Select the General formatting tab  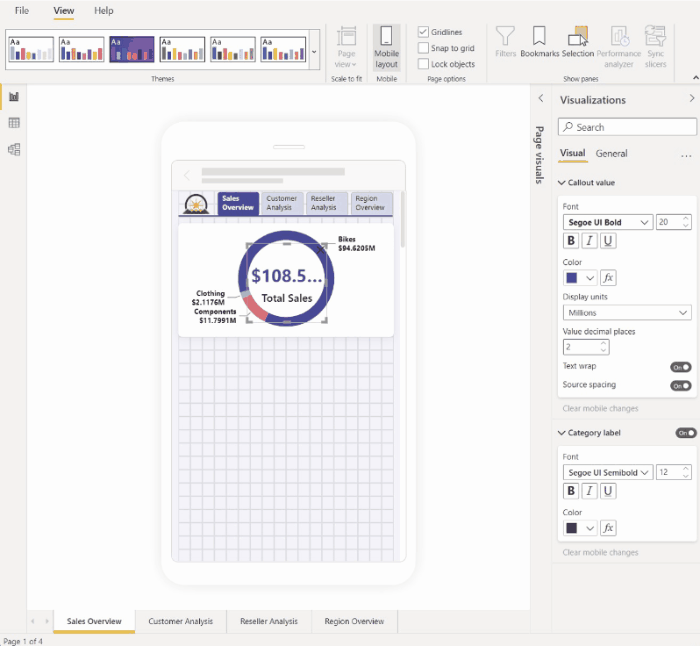click(612, 154)
